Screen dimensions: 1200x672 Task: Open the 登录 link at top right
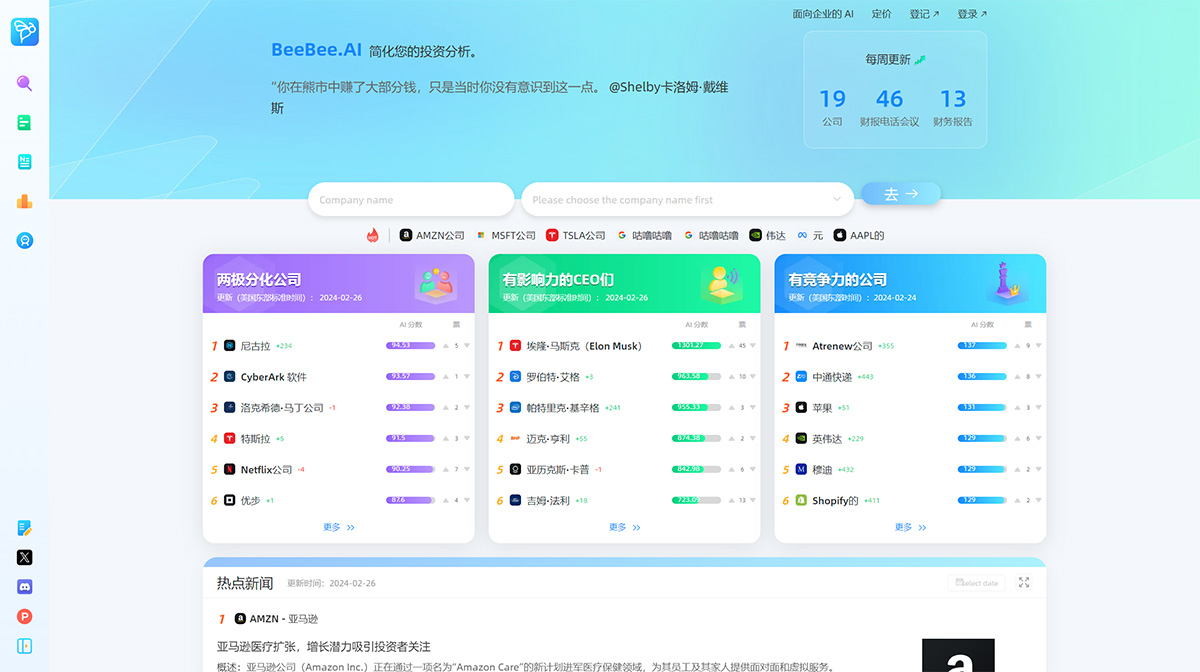[969, 13]
